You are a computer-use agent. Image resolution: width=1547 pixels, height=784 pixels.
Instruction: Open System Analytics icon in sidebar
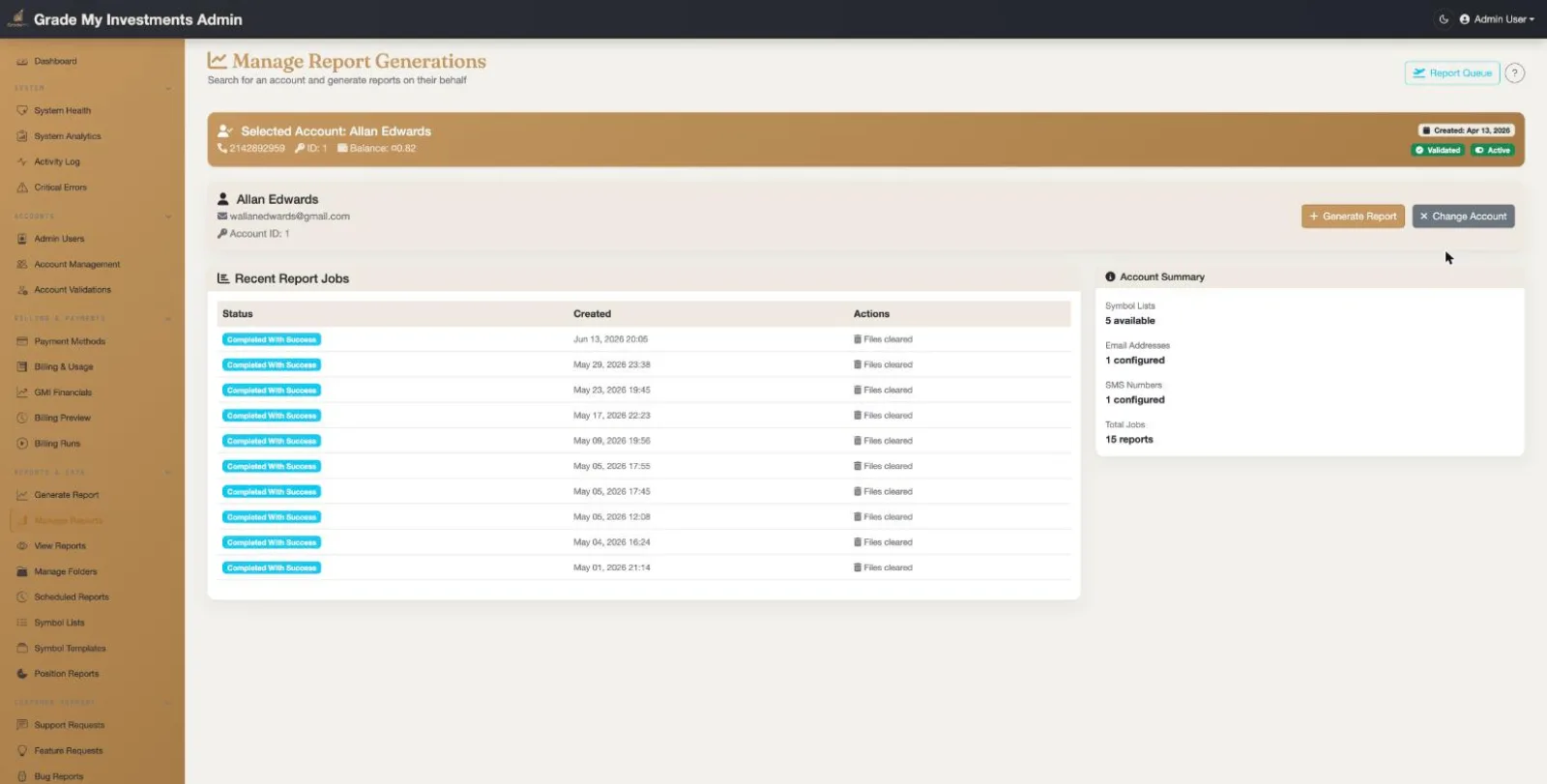tap(22, 136)
